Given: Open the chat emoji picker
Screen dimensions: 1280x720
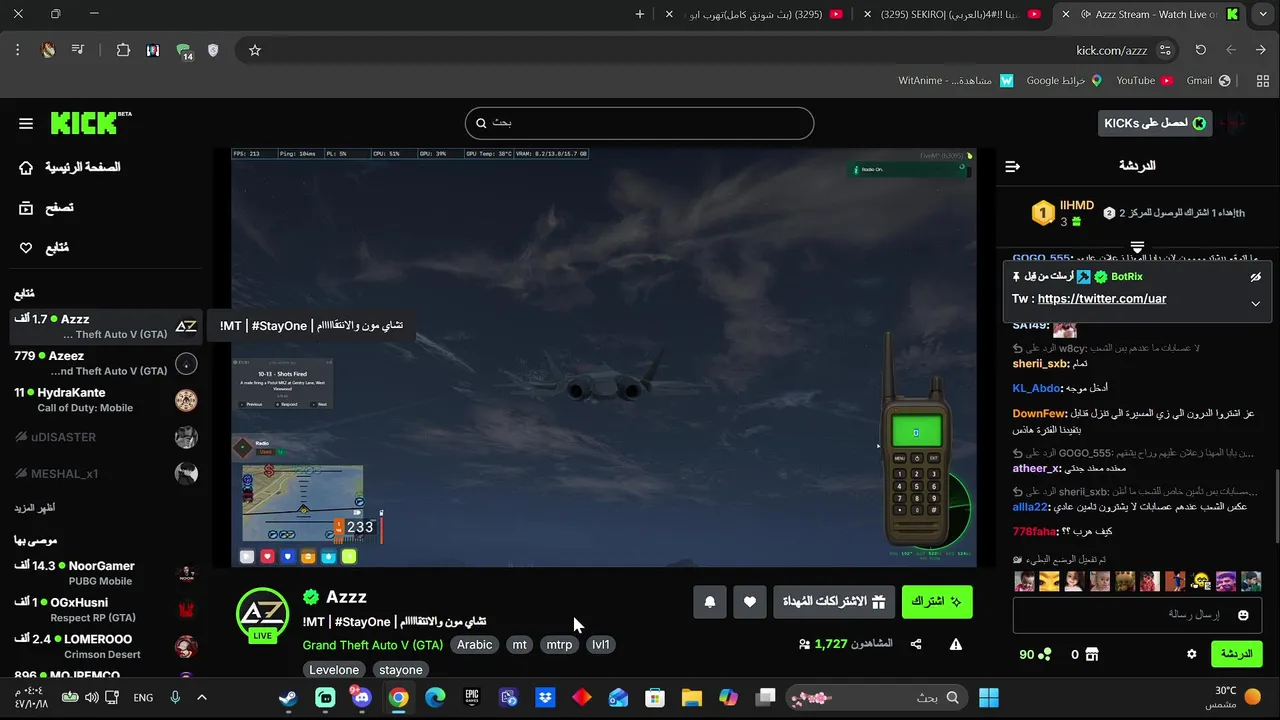Looking at the screenshot, I should tap(1243, 615).
